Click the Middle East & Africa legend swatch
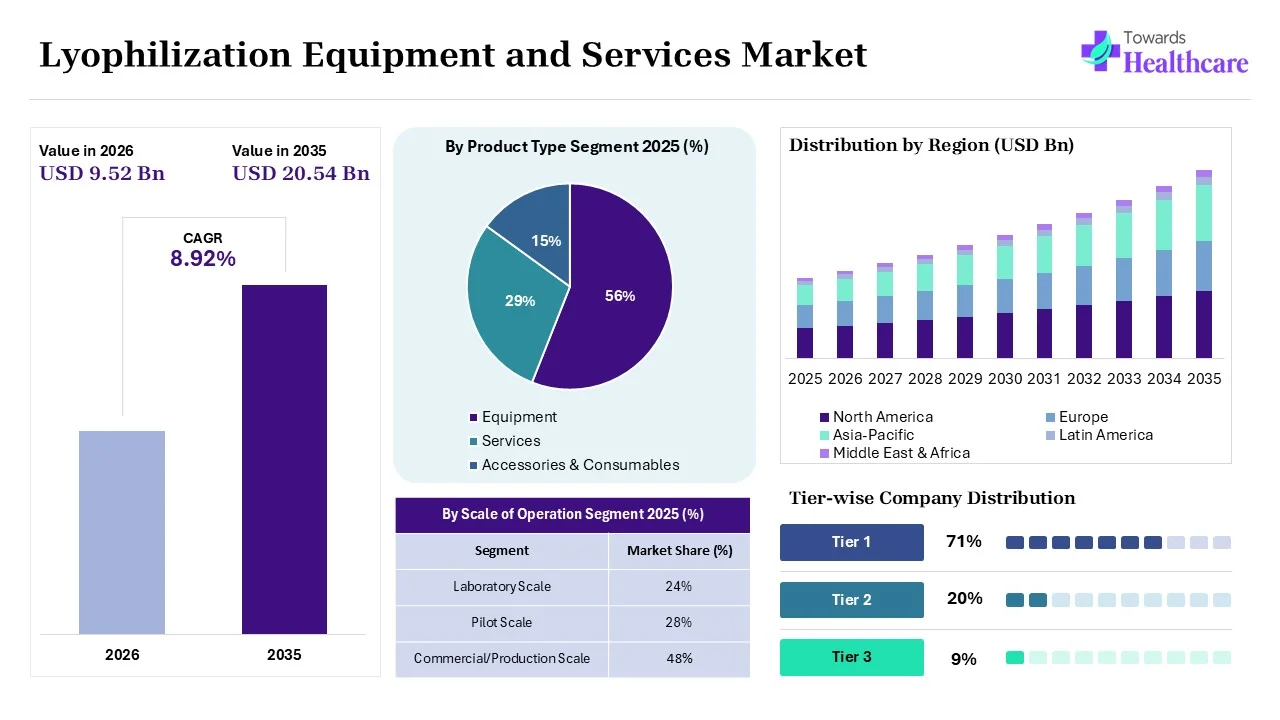The width and height of the screenshot is (1280, 720). point(824,453)
